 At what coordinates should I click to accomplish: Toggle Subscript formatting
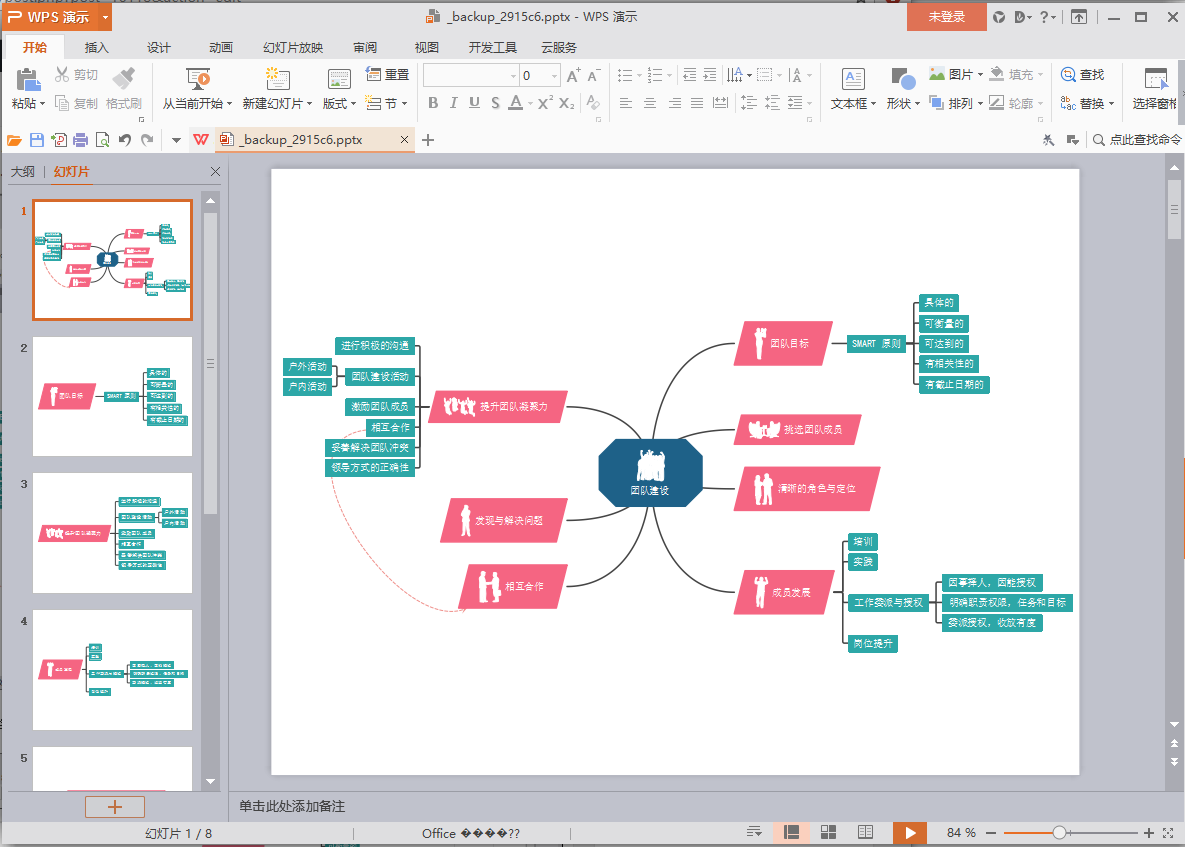567,103
